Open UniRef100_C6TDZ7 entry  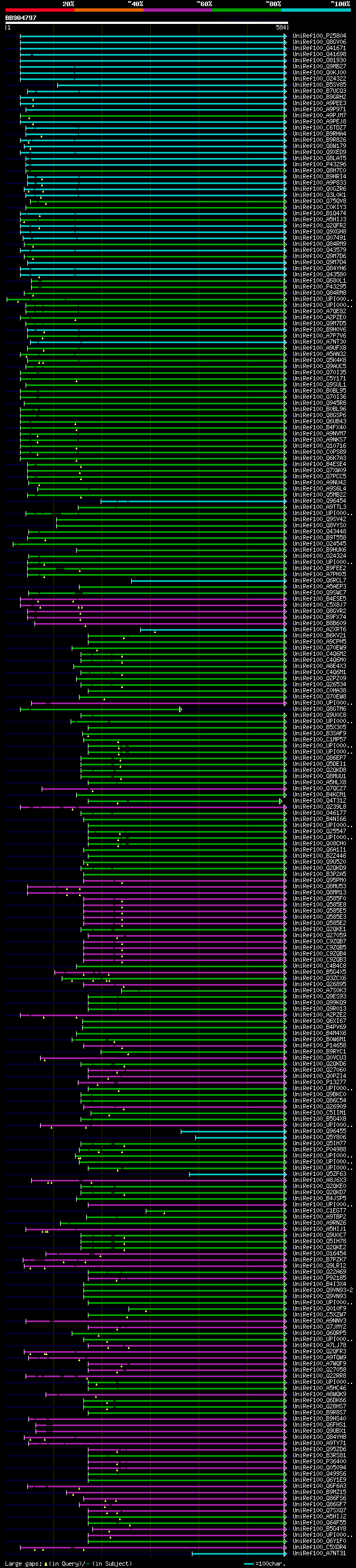(x=319, y=128)
